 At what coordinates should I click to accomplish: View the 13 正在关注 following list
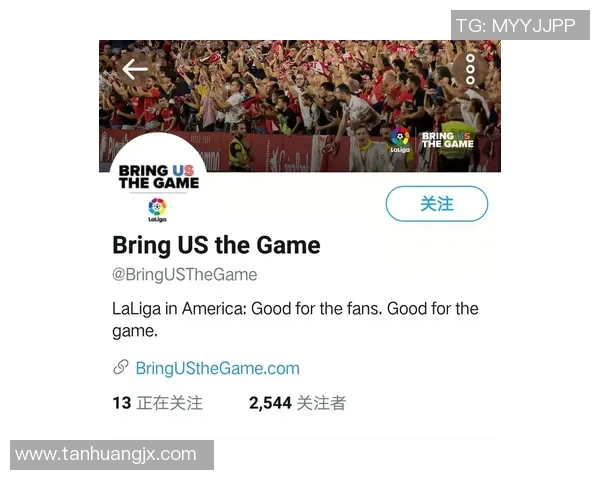[x=158, y=403]
